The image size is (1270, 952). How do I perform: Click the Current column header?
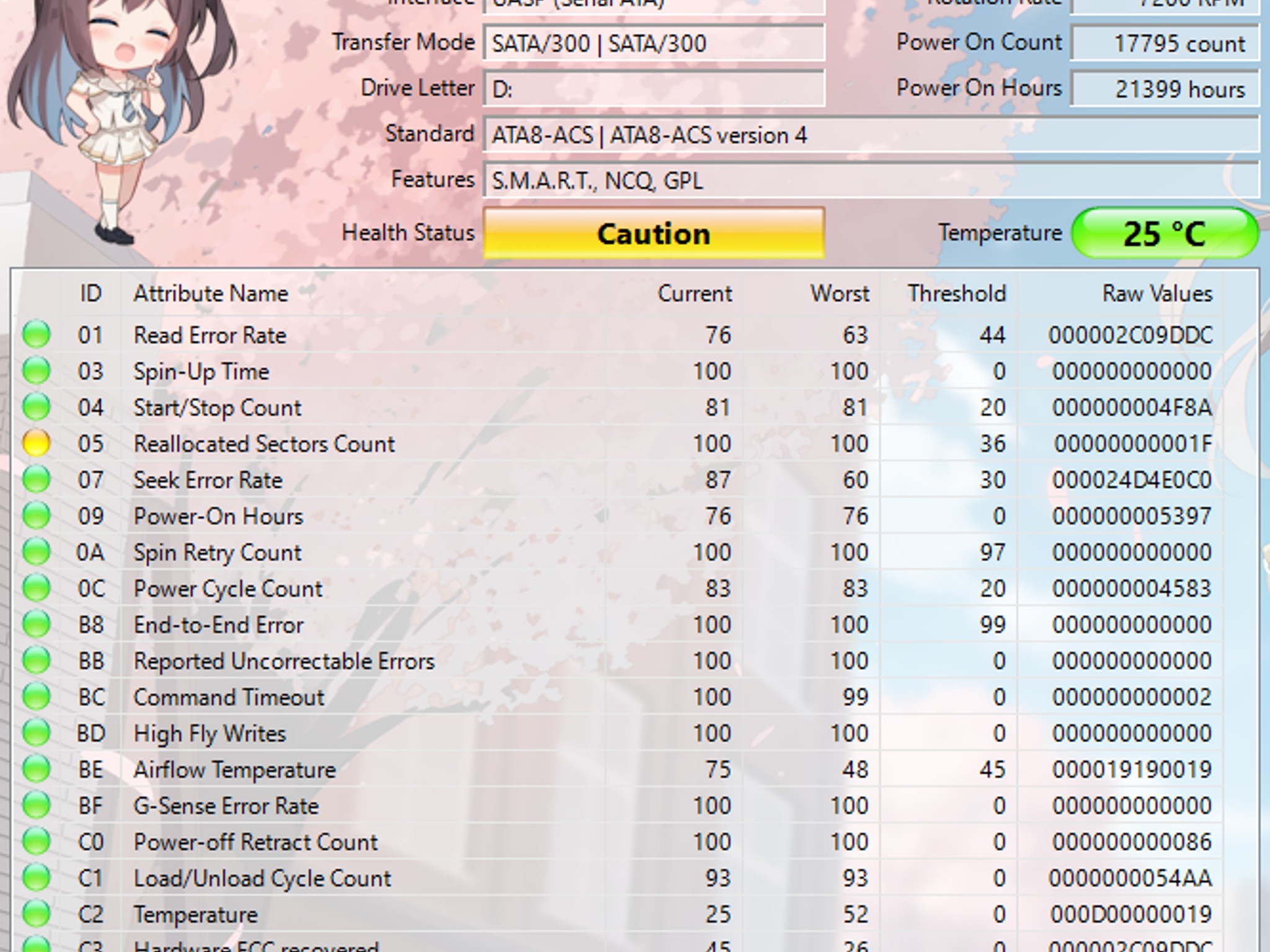click(x=695, y=293)
